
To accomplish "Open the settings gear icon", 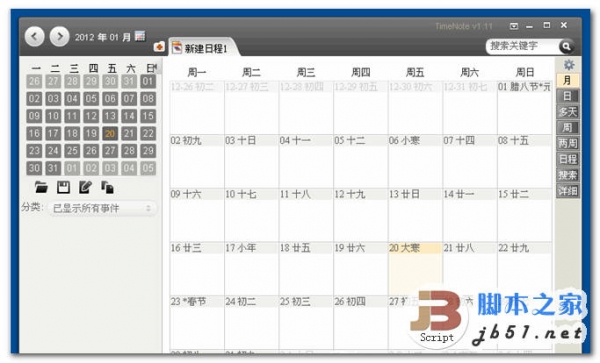I will click(569, 65).
